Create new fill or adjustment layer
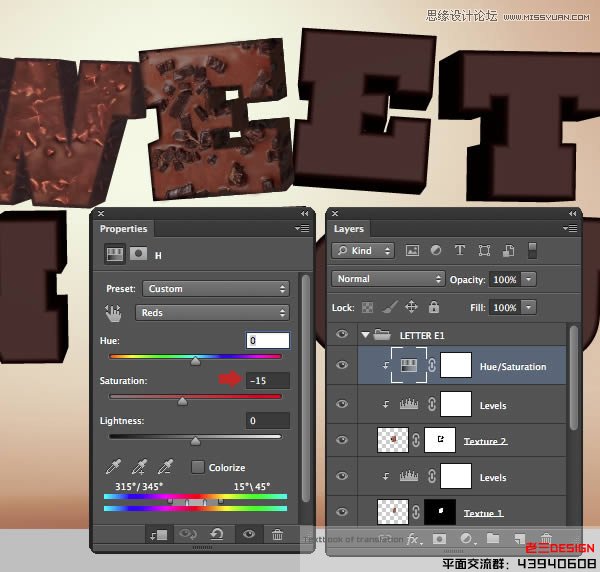Screen dimensions: 600x572 point(466,539)
